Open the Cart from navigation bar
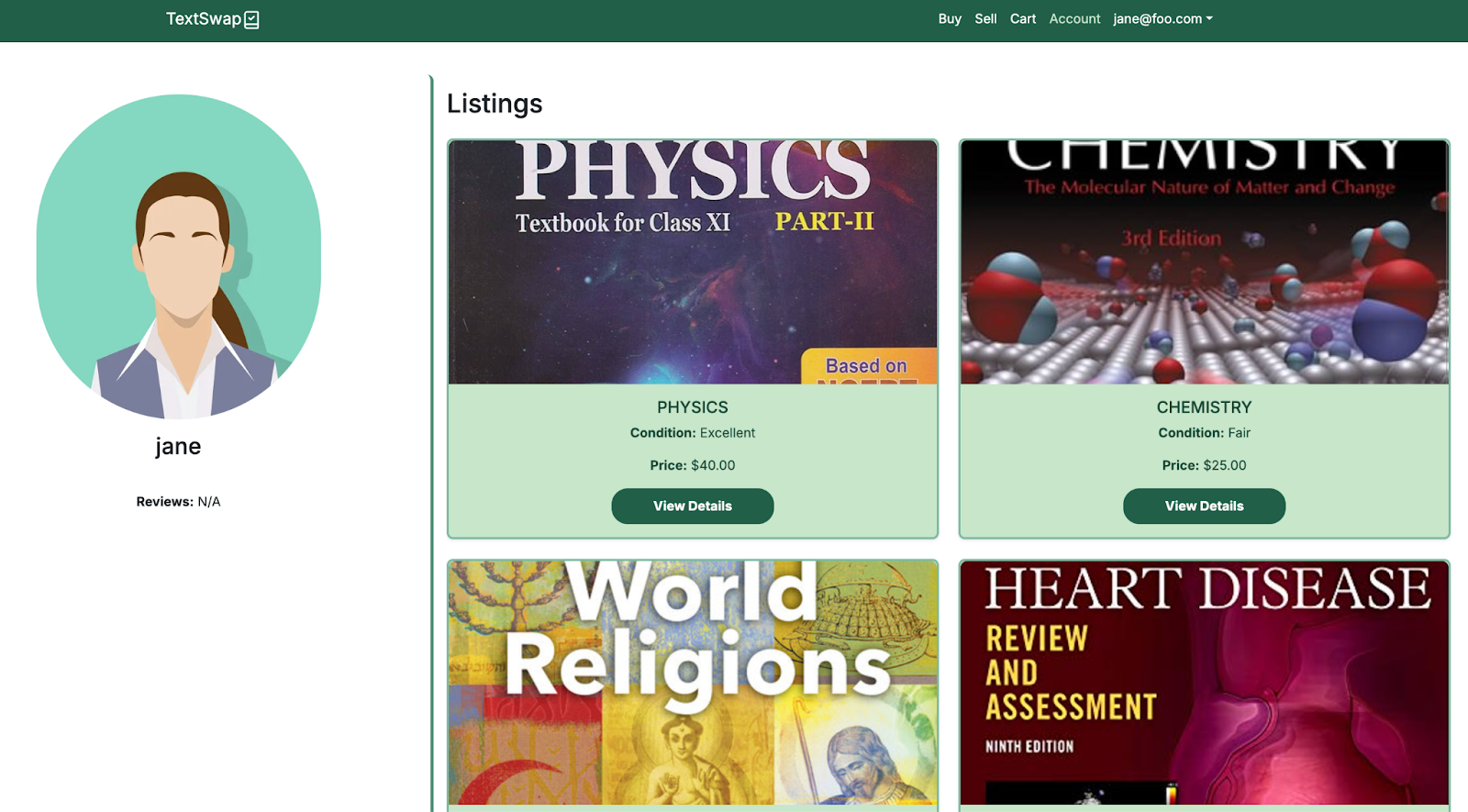This screenshot has height=812, width=1468. tap(1023, 18)
